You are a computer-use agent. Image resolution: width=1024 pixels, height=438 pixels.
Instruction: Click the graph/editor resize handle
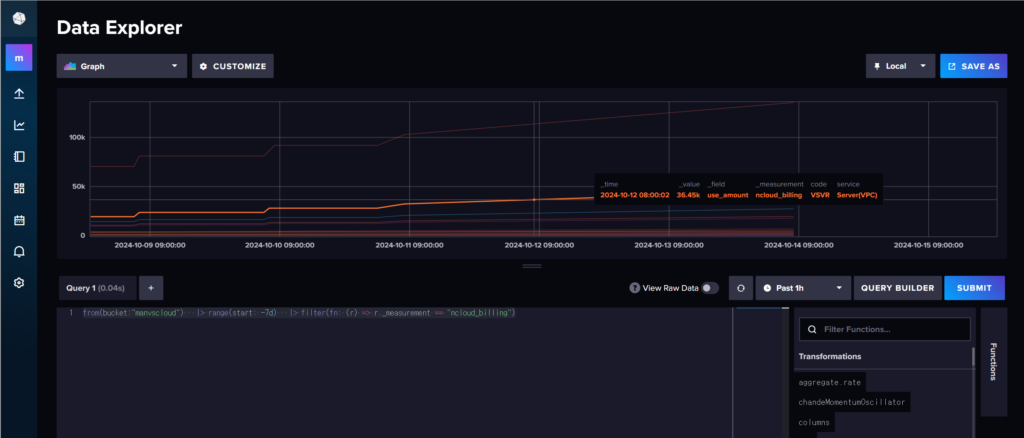click(x=531, y=266)
